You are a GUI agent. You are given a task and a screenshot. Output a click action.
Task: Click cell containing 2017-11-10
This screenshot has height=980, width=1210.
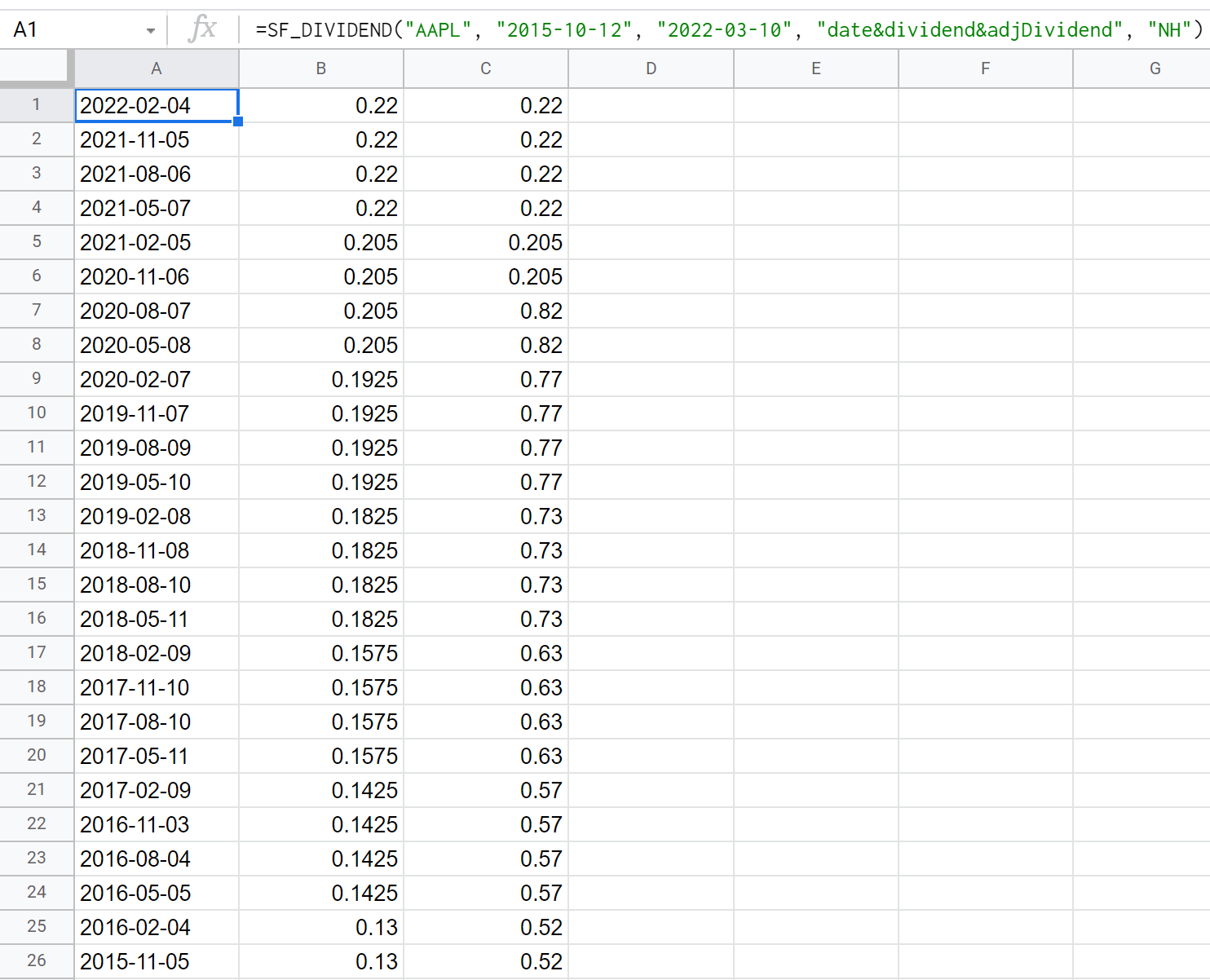coord(157,687)
